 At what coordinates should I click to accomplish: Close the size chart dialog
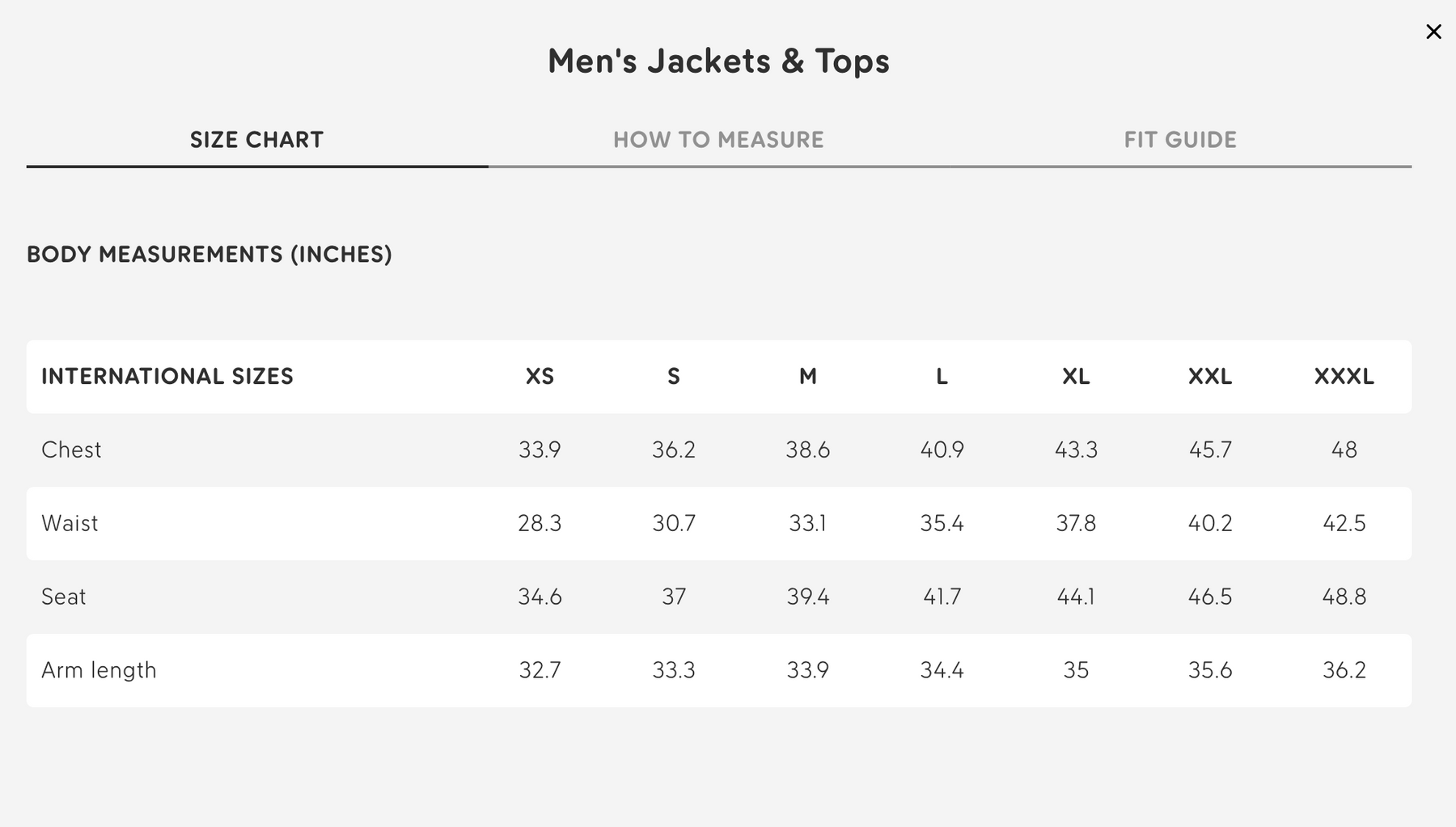click(x=1433, y=32)
